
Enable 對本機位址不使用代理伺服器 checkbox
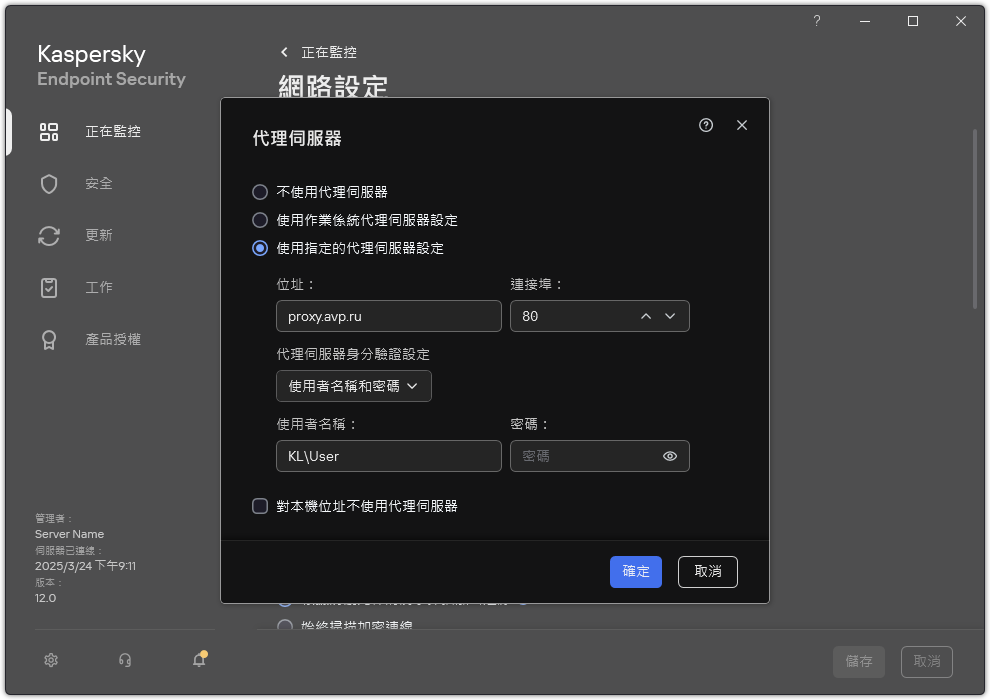click(x=260, y=506)
